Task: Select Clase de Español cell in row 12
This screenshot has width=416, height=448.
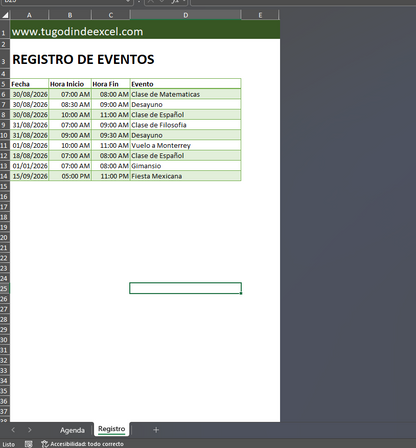Action: pos(186,156)
